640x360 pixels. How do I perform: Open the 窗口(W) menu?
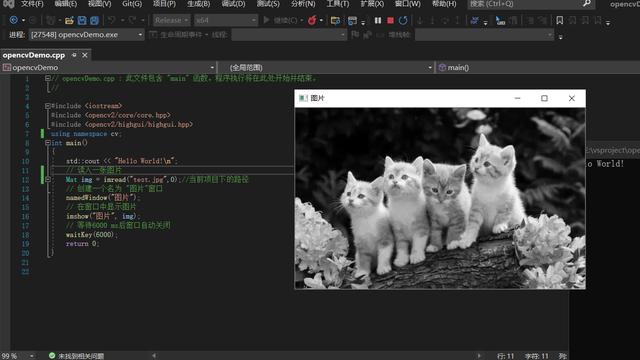[x=407, y=4]
